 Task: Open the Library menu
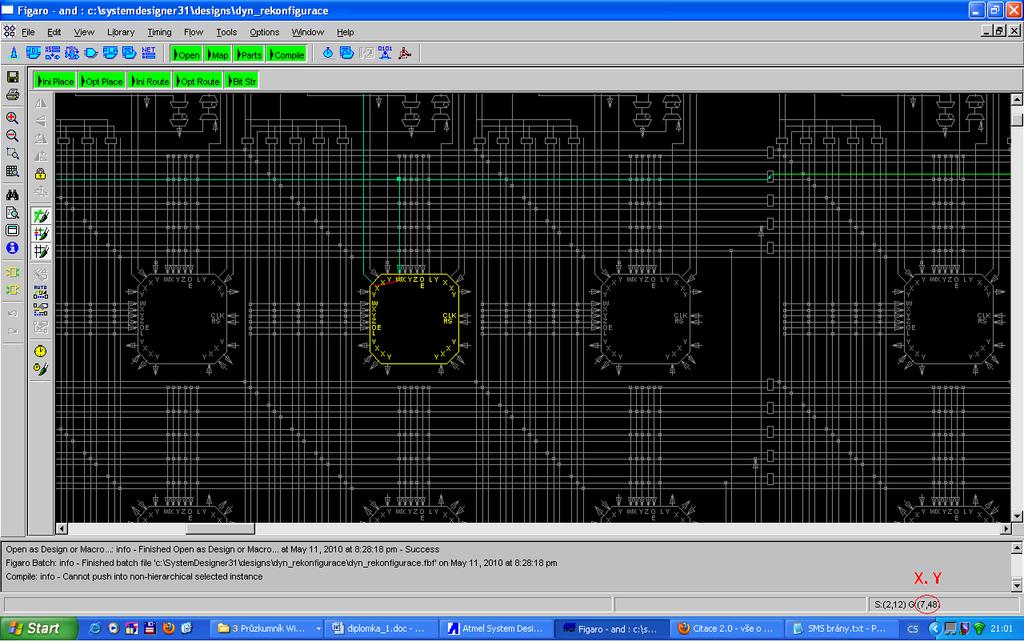click(x=121, y=32)
